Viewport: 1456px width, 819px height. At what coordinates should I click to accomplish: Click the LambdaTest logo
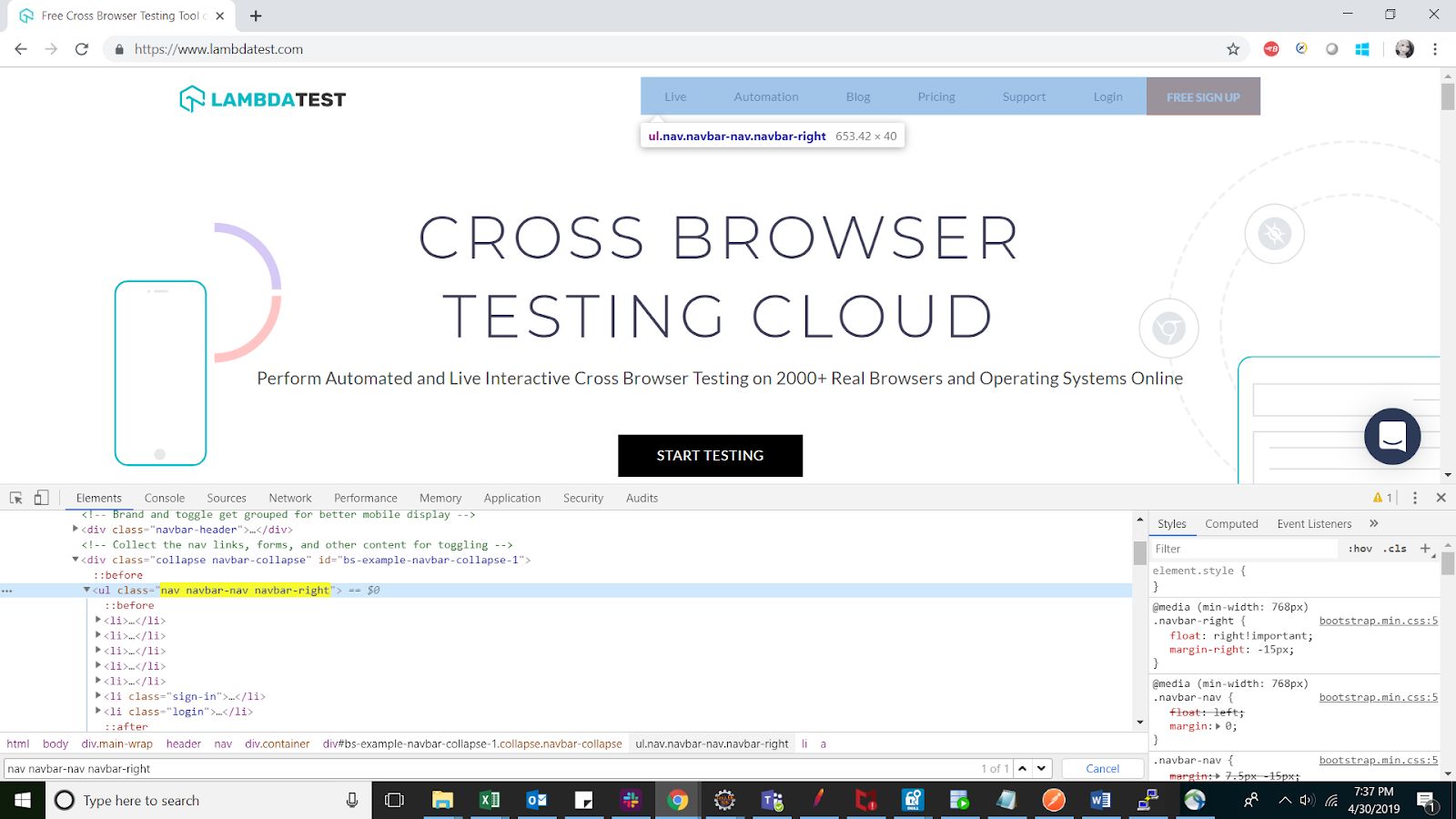pyautogui.click(x=262, y=98)
